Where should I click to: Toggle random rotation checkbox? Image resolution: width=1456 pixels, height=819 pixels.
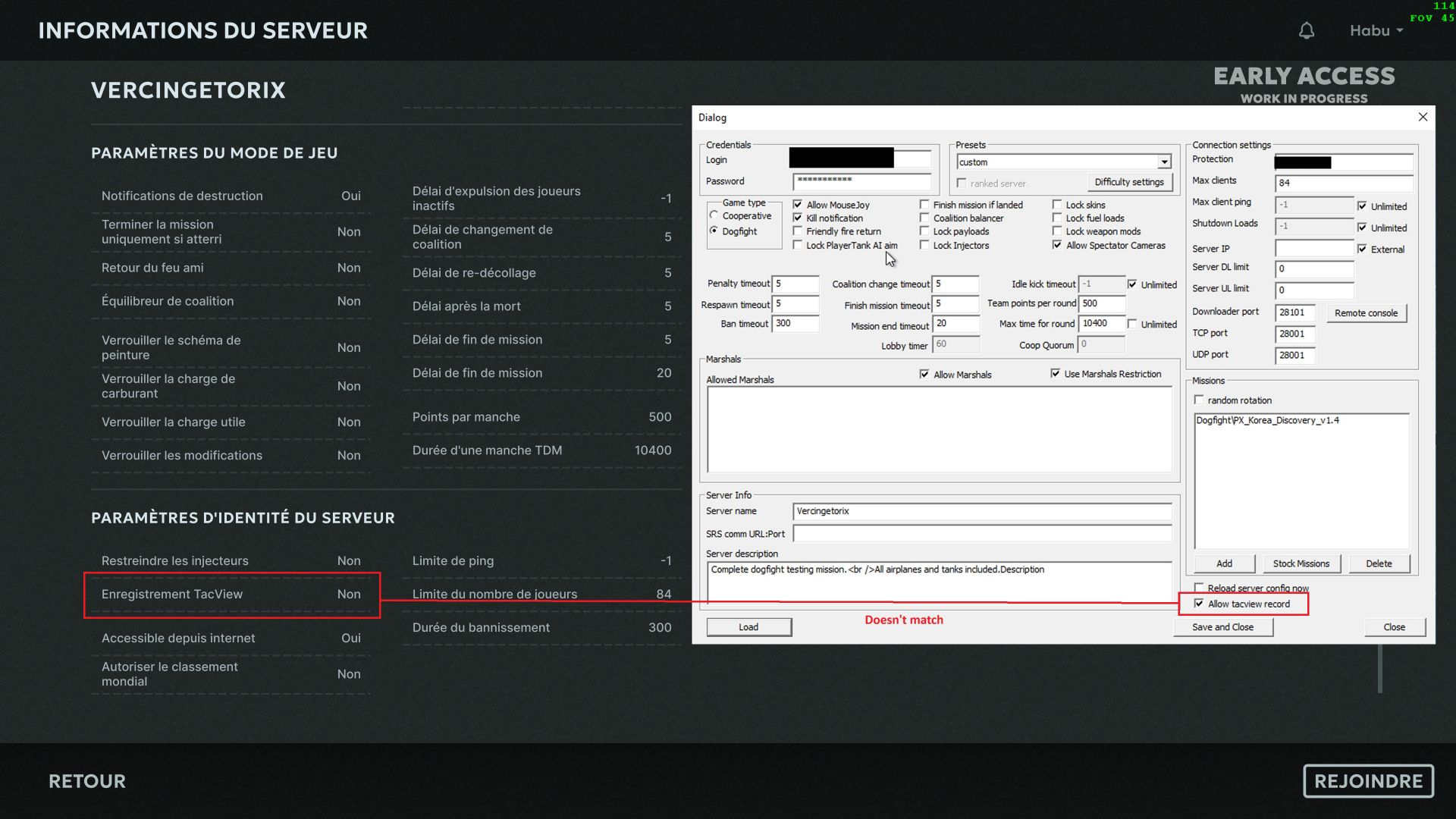click(x=1199, y=400)
